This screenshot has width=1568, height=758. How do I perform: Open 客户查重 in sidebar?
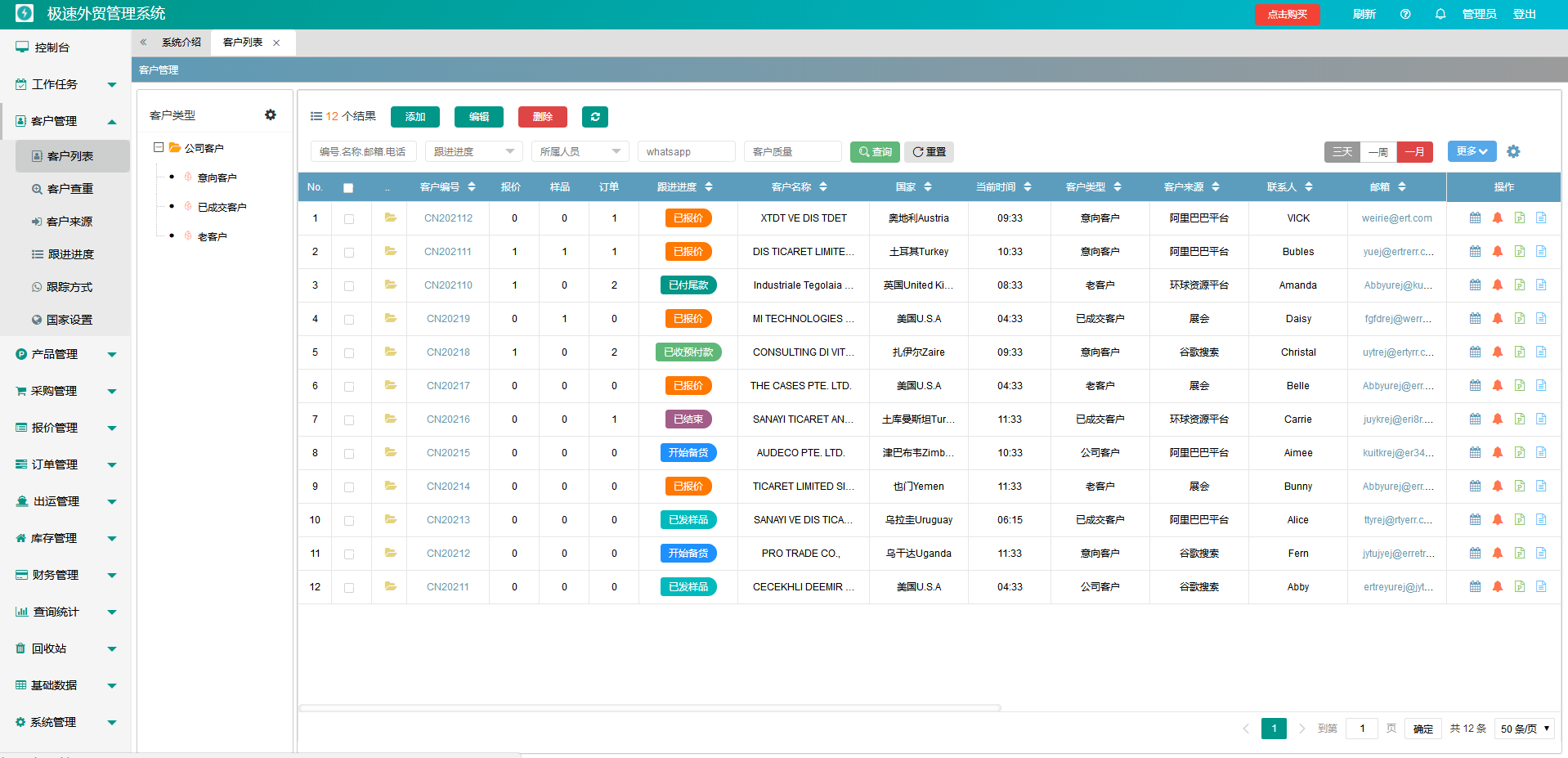pyautogui.click(x=72, y=189)
